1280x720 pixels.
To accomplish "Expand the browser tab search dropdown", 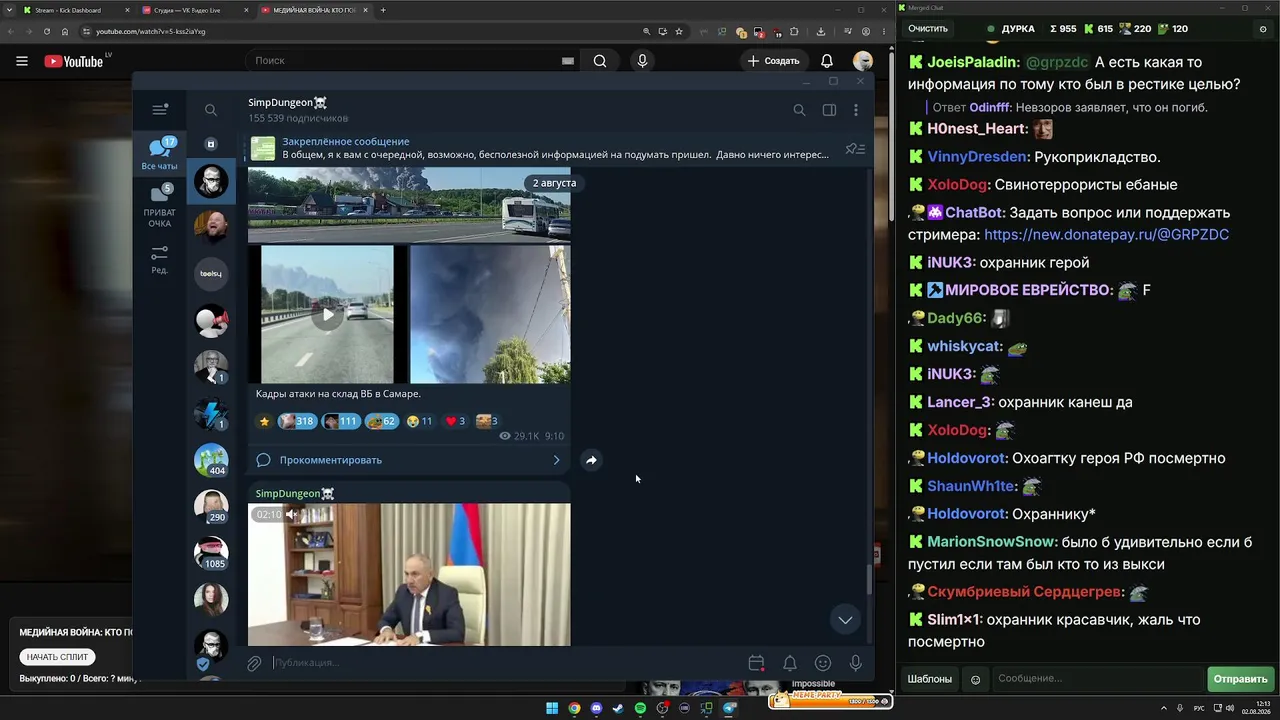I will pos(9,10).
